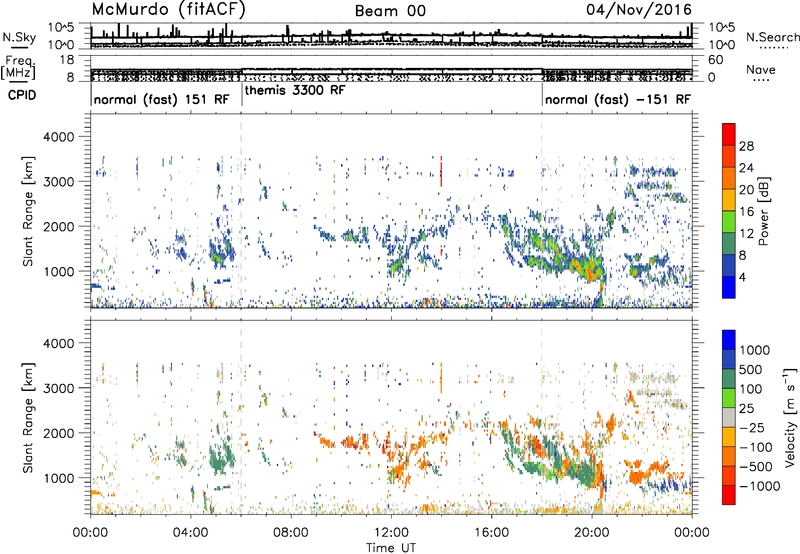Click the 4000 tick of the power panel
The width and height of the screenshot is (800, 554).
pos(59,137)
